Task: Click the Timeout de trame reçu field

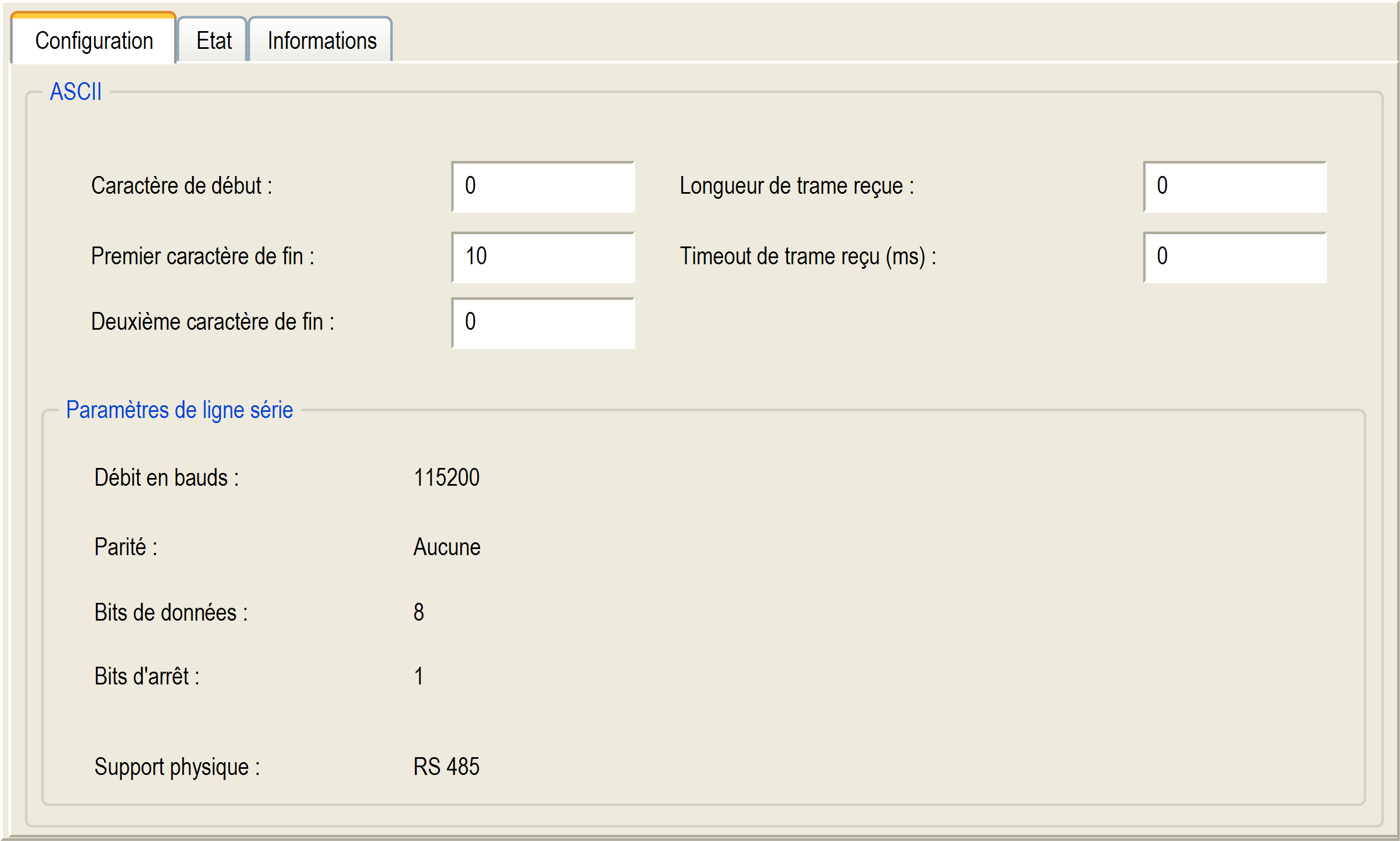Action: tap(1234, 256)
